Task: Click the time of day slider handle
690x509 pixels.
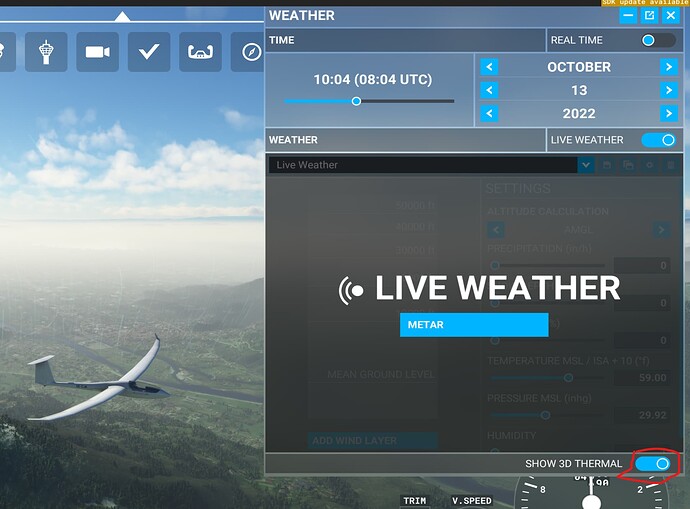Action: (356, 101)
